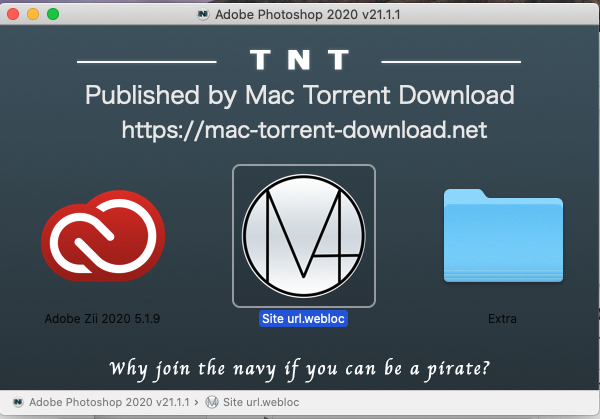This screenshot has width=600, height=419.
Task: Click the Extra folder name label
Action: click(x=502, y=319)
